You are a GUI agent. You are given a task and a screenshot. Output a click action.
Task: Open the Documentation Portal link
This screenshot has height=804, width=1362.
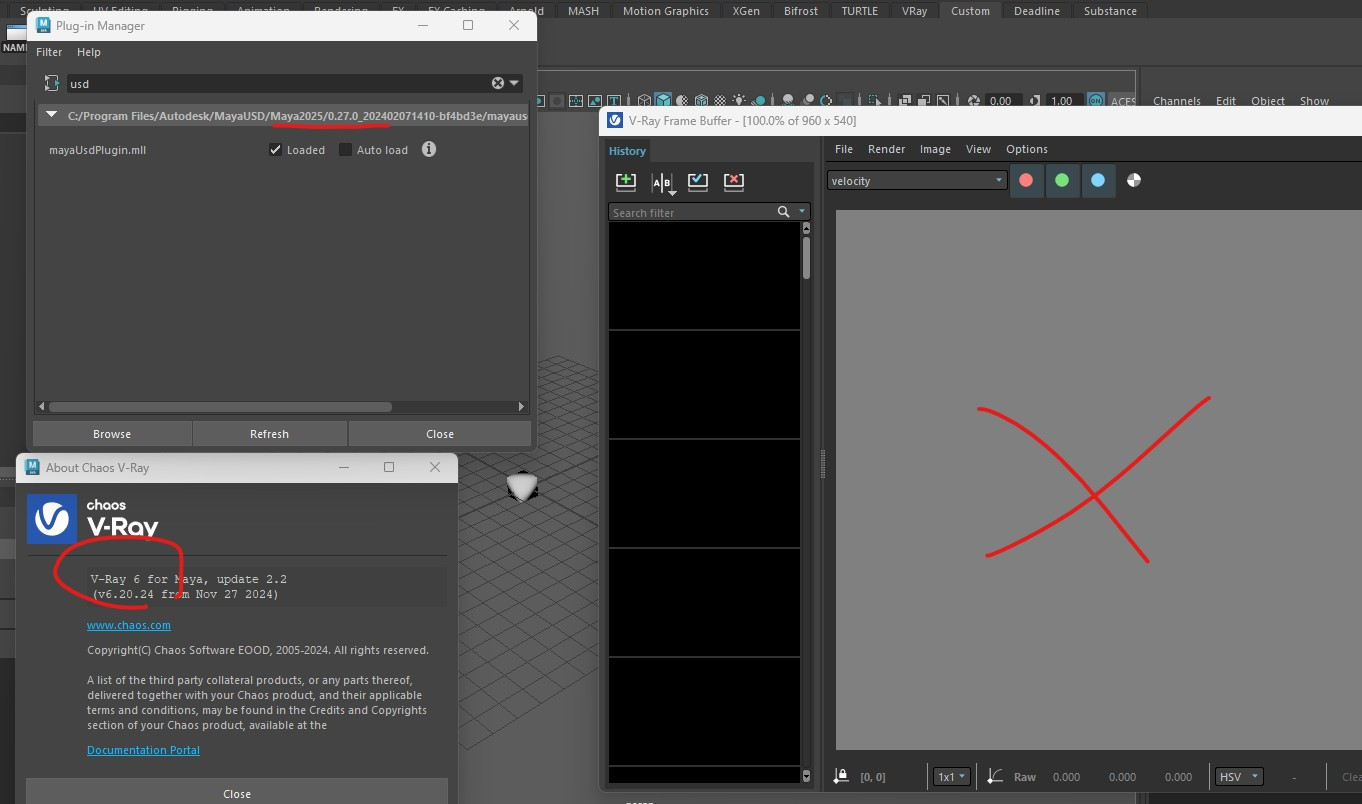tap(143, 750)
